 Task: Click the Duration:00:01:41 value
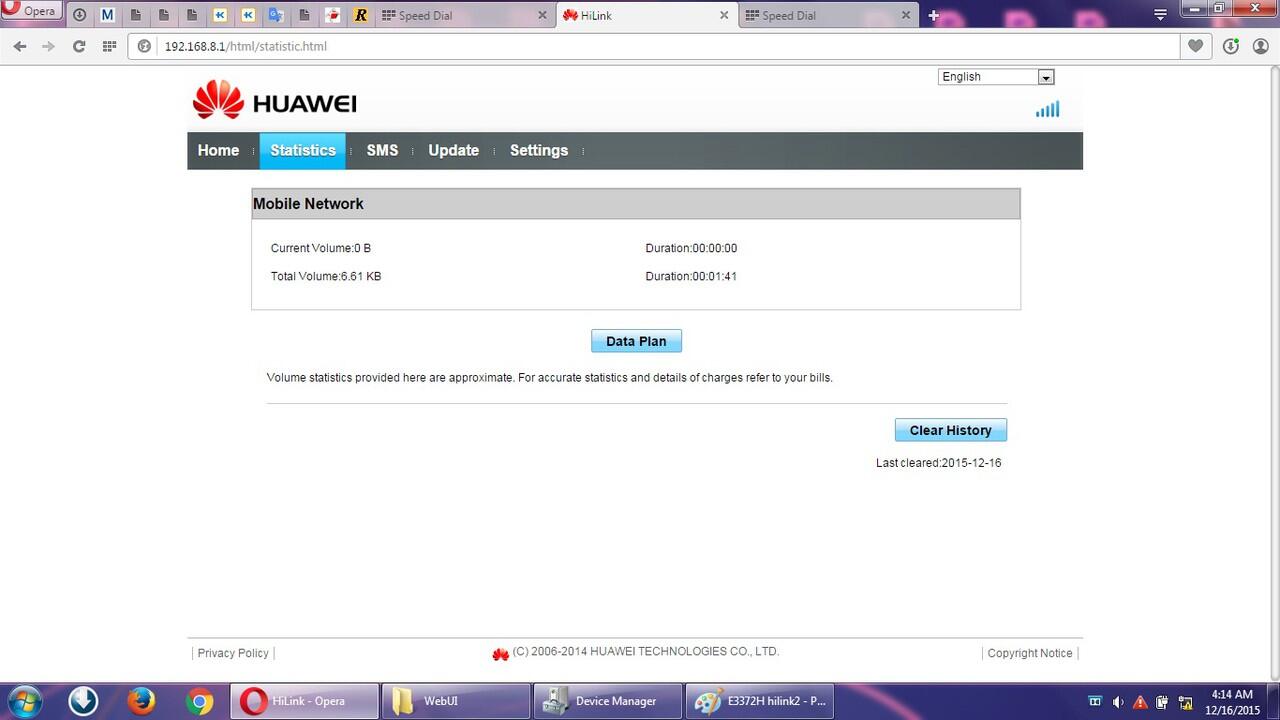coord(691,276)
